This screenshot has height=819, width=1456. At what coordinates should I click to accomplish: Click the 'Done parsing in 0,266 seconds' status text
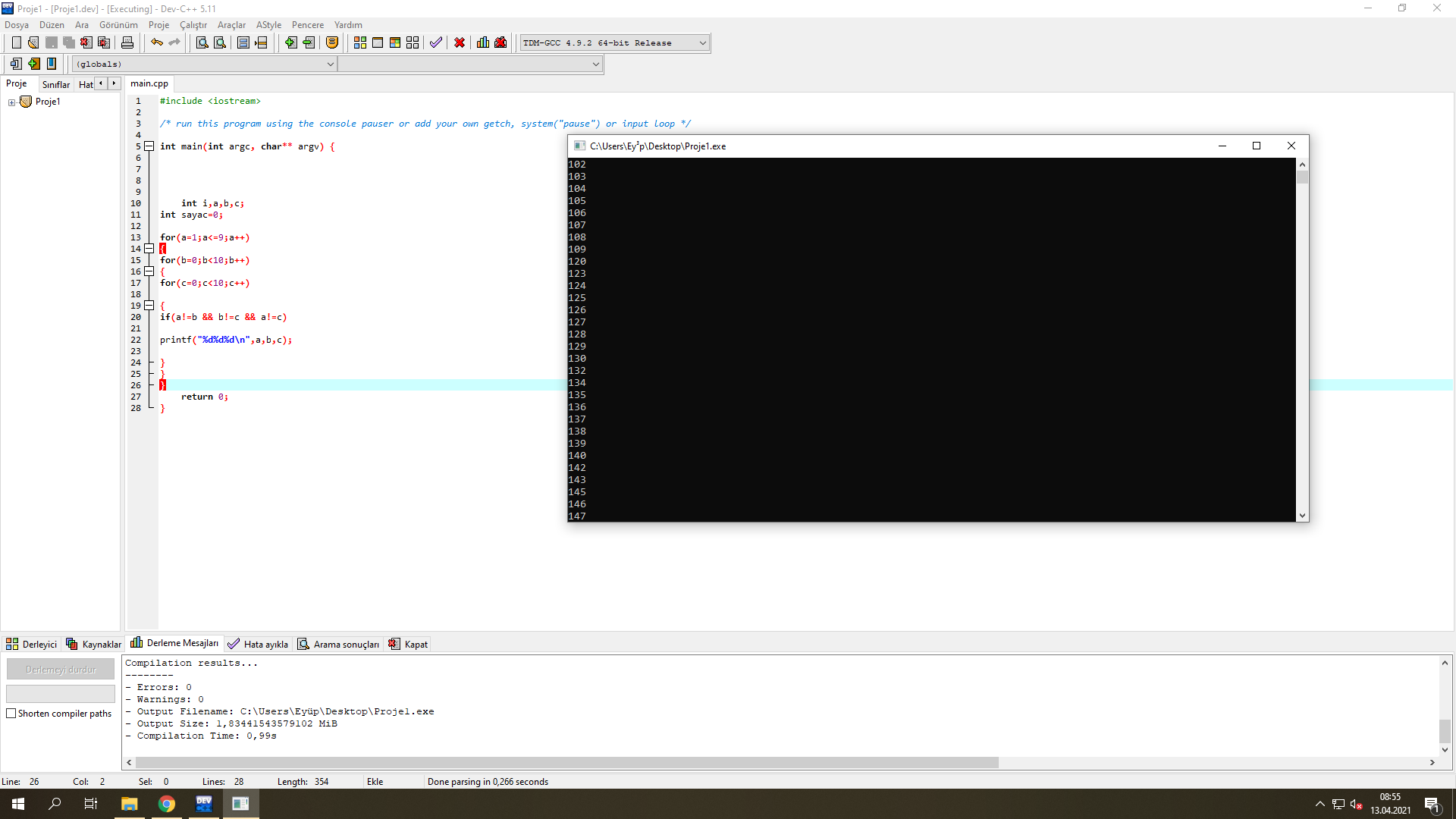click(488, 782)
